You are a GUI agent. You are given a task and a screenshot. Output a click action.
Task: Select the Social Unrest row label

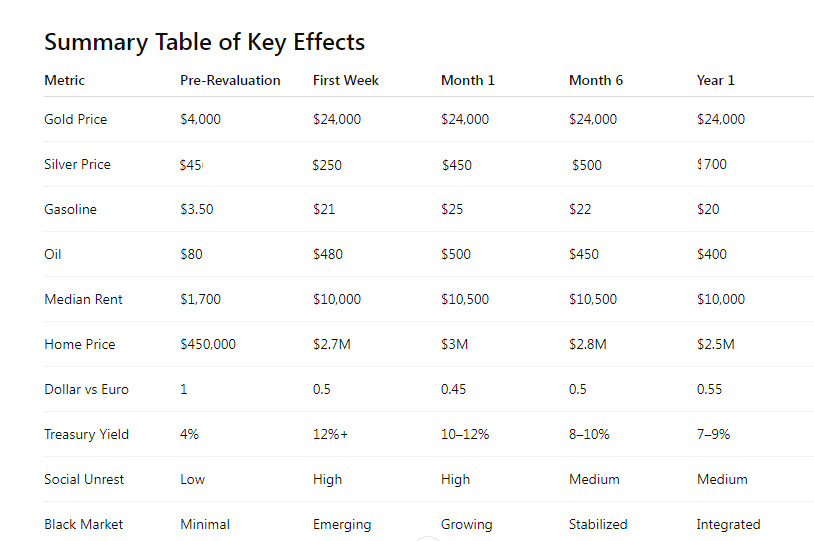[84, 479]
